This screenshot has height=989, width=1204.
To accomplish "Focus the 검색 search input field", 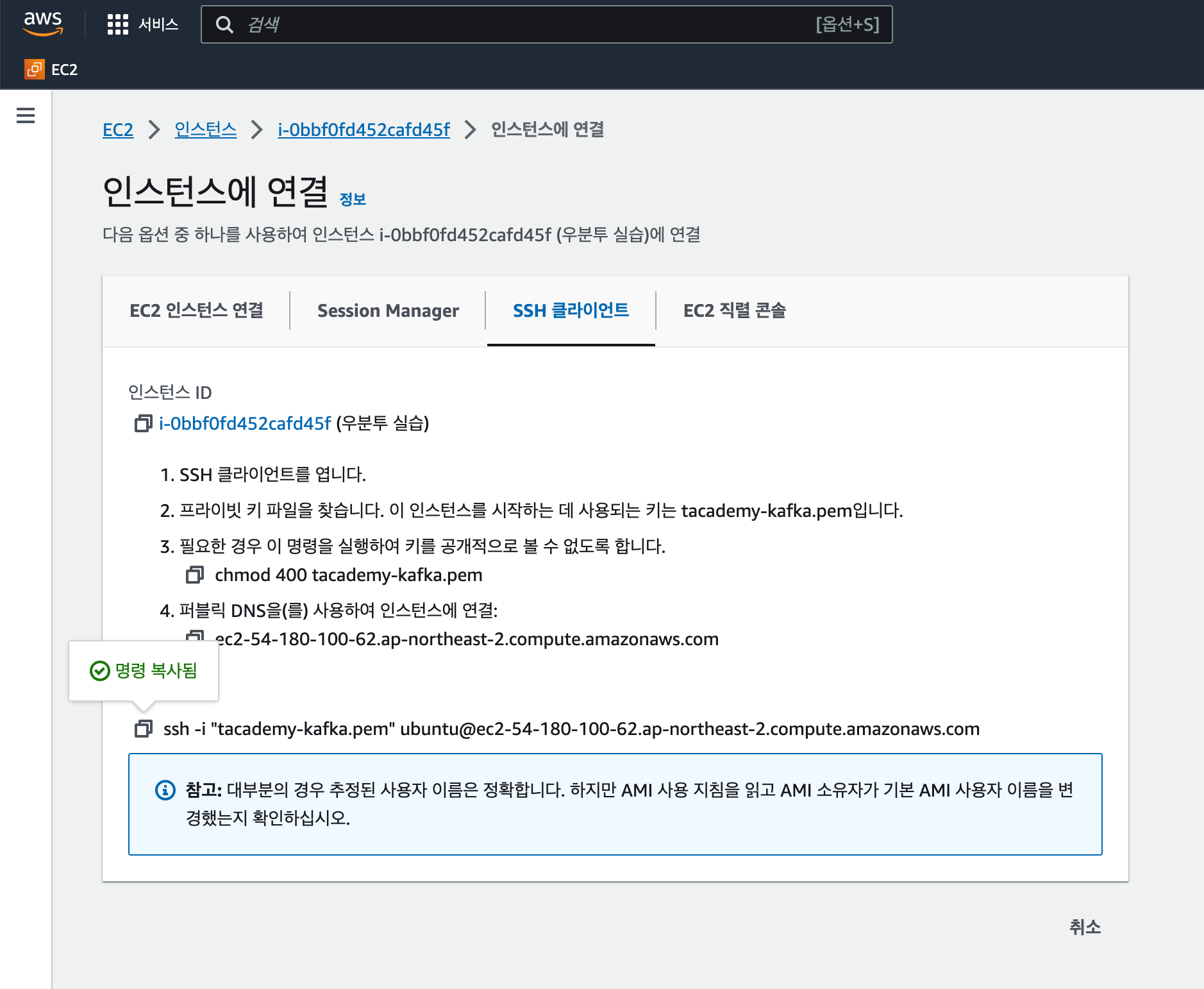I will (546, 24).
